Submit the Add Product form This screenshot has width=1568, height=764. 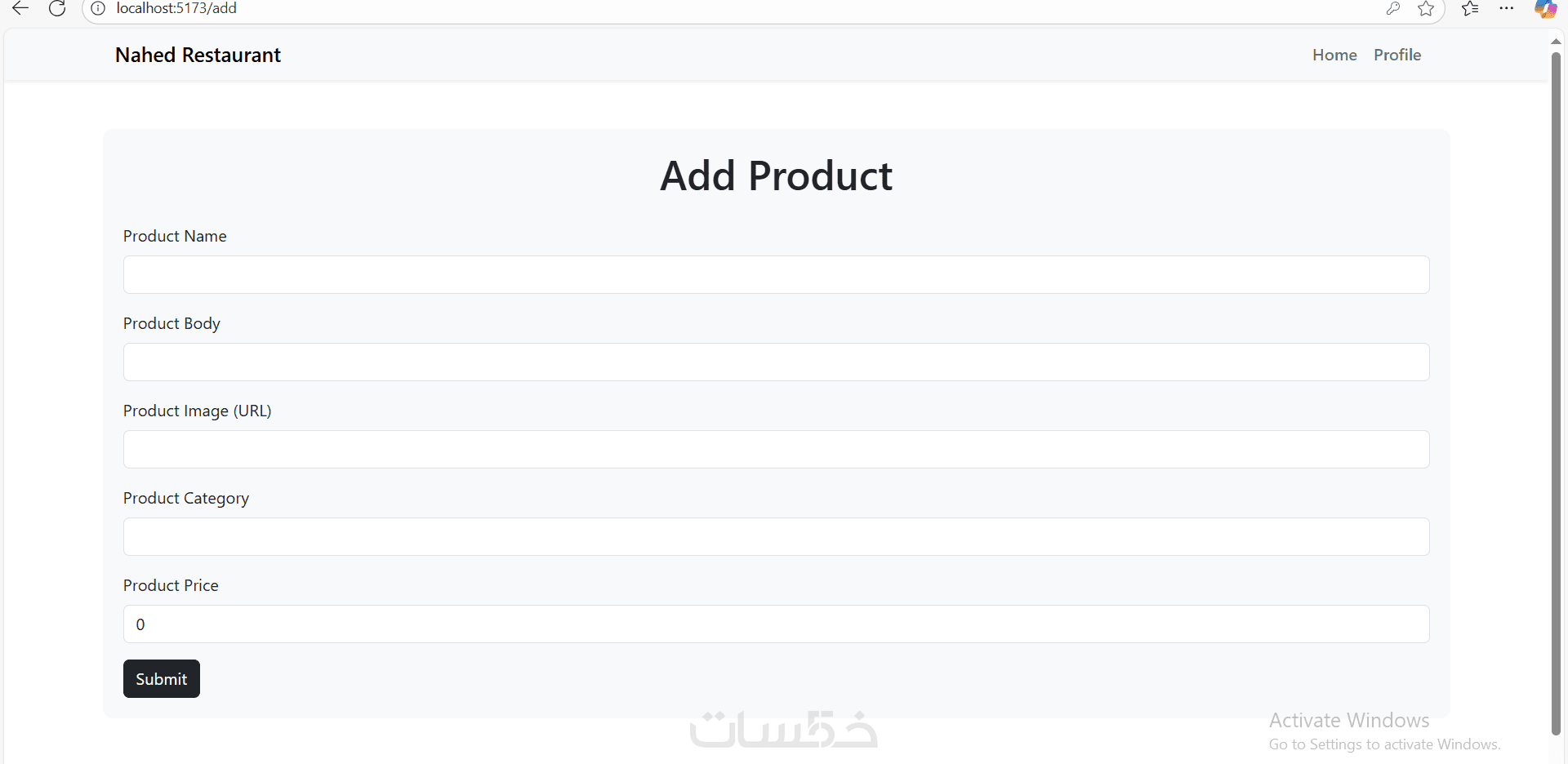pyautogui.click(x=161, y=679)
